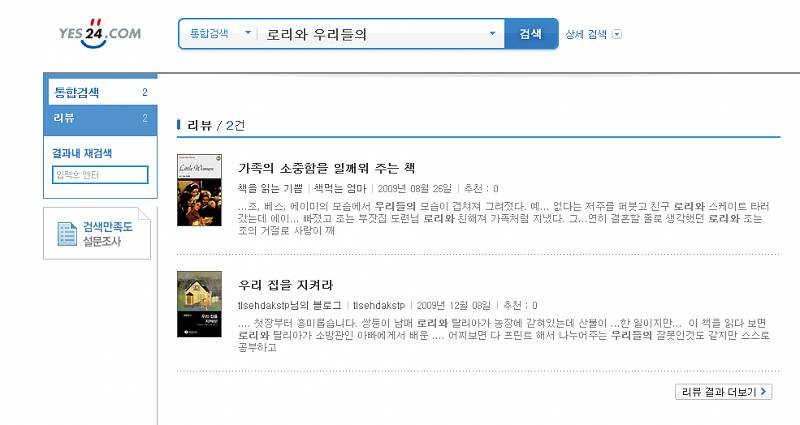Expand the 상세 검색 arrow icon
The height and width of the screenshot is (425, 800).
(617, 35)
